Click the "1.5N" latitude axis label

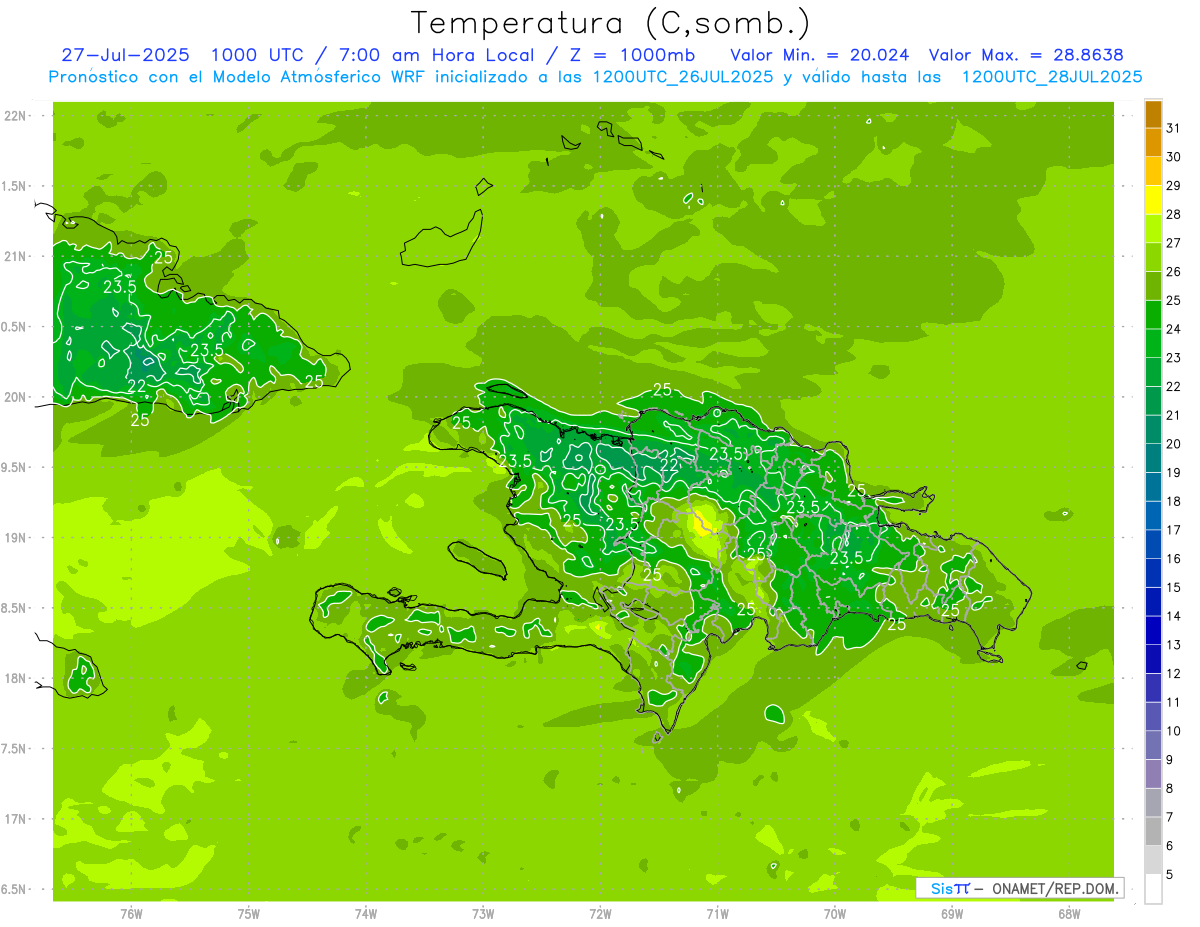[x=14, y=186]
